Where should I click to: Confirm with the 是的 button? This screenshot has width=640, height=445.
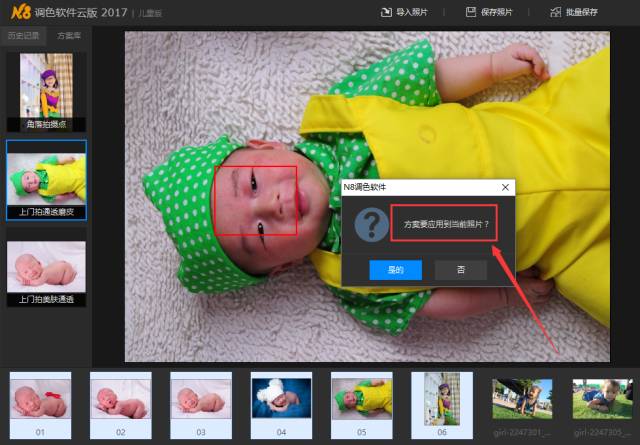click(394, 270)
